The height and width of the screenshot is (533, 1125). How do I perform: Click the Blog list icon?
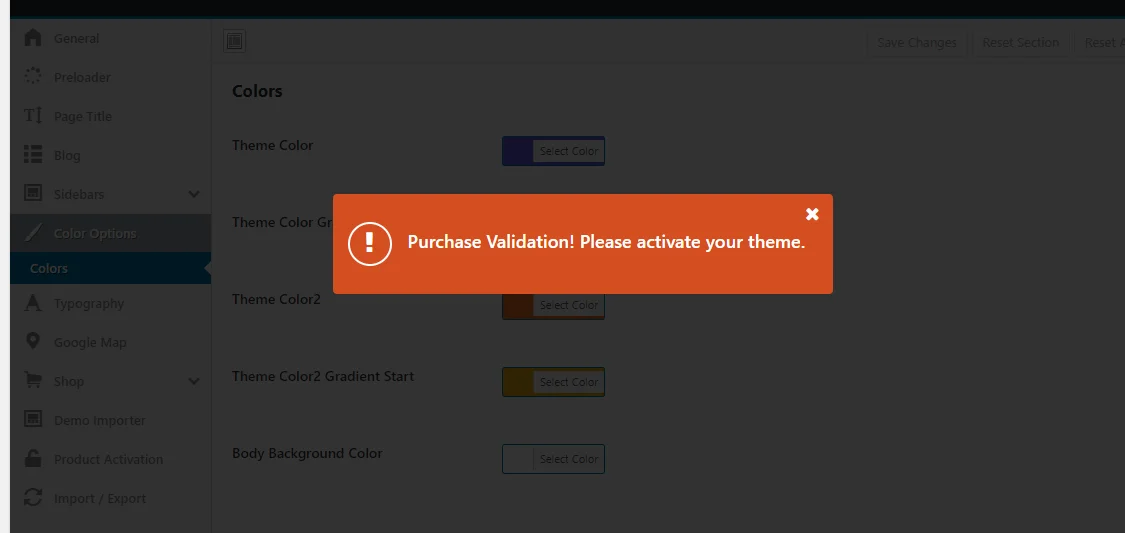(33, 155)
